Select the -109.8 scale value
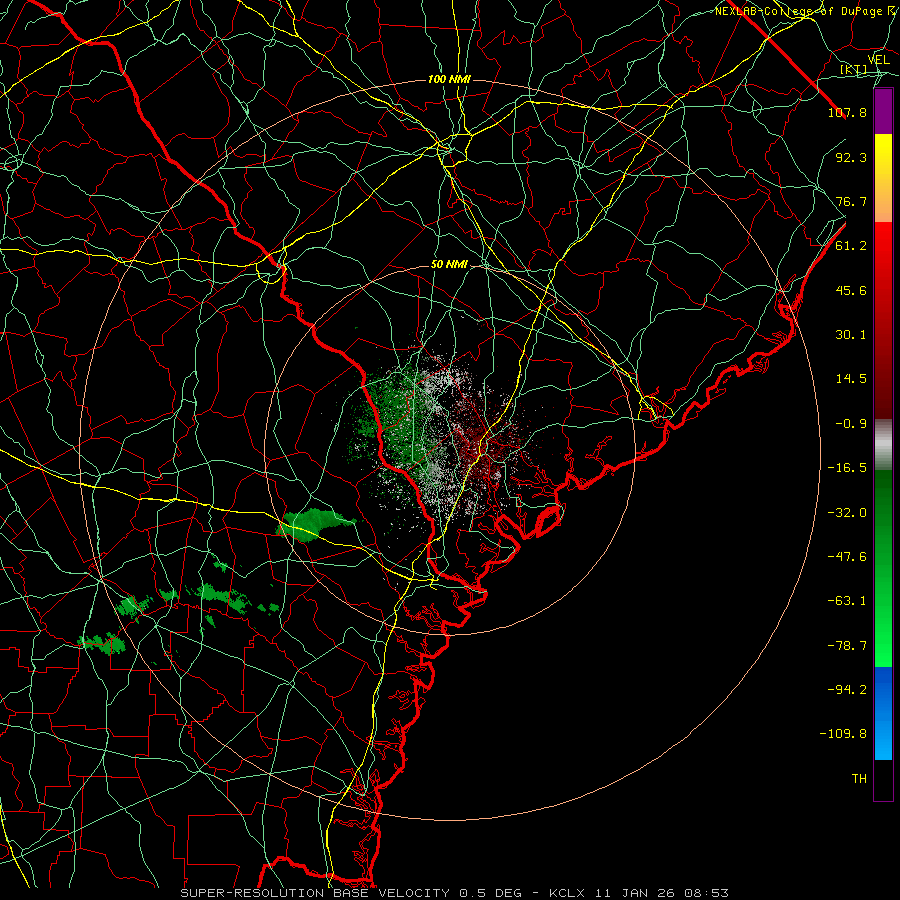900x900 pixels. pyautogui.click(x=843, y=734)
